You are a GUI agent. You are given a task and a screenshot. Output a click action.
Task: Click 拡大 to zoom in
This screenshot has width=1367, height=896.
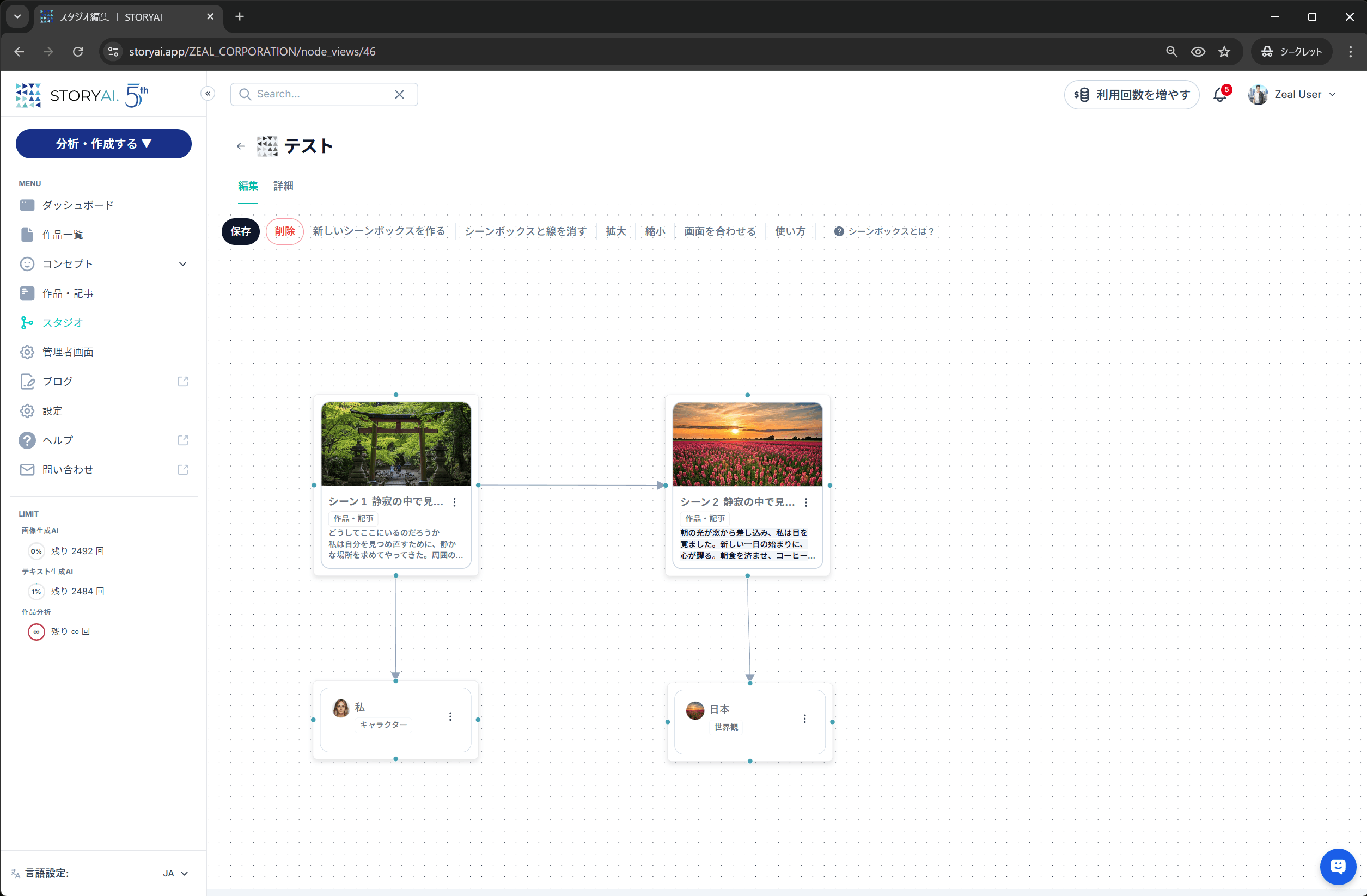point(616,231)
